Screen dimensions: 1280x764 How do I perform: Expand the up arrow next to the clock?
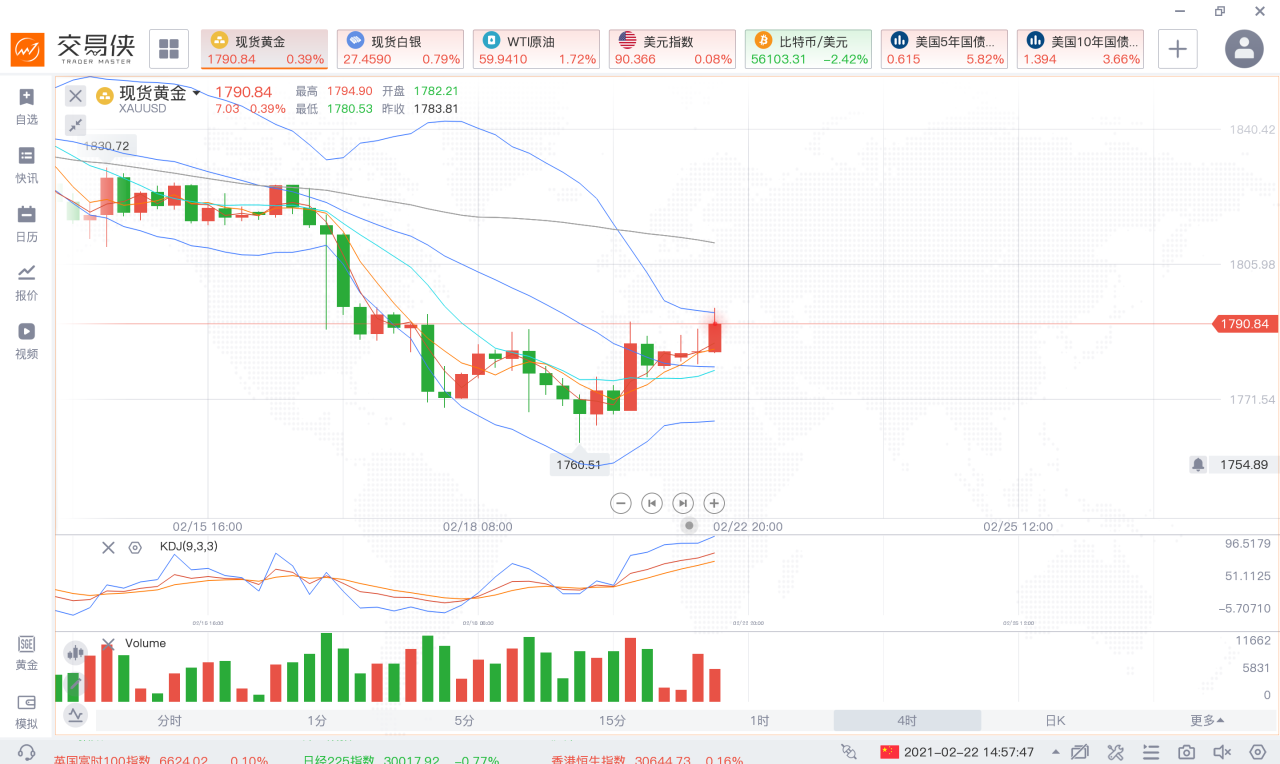(x=1056, y=752)
